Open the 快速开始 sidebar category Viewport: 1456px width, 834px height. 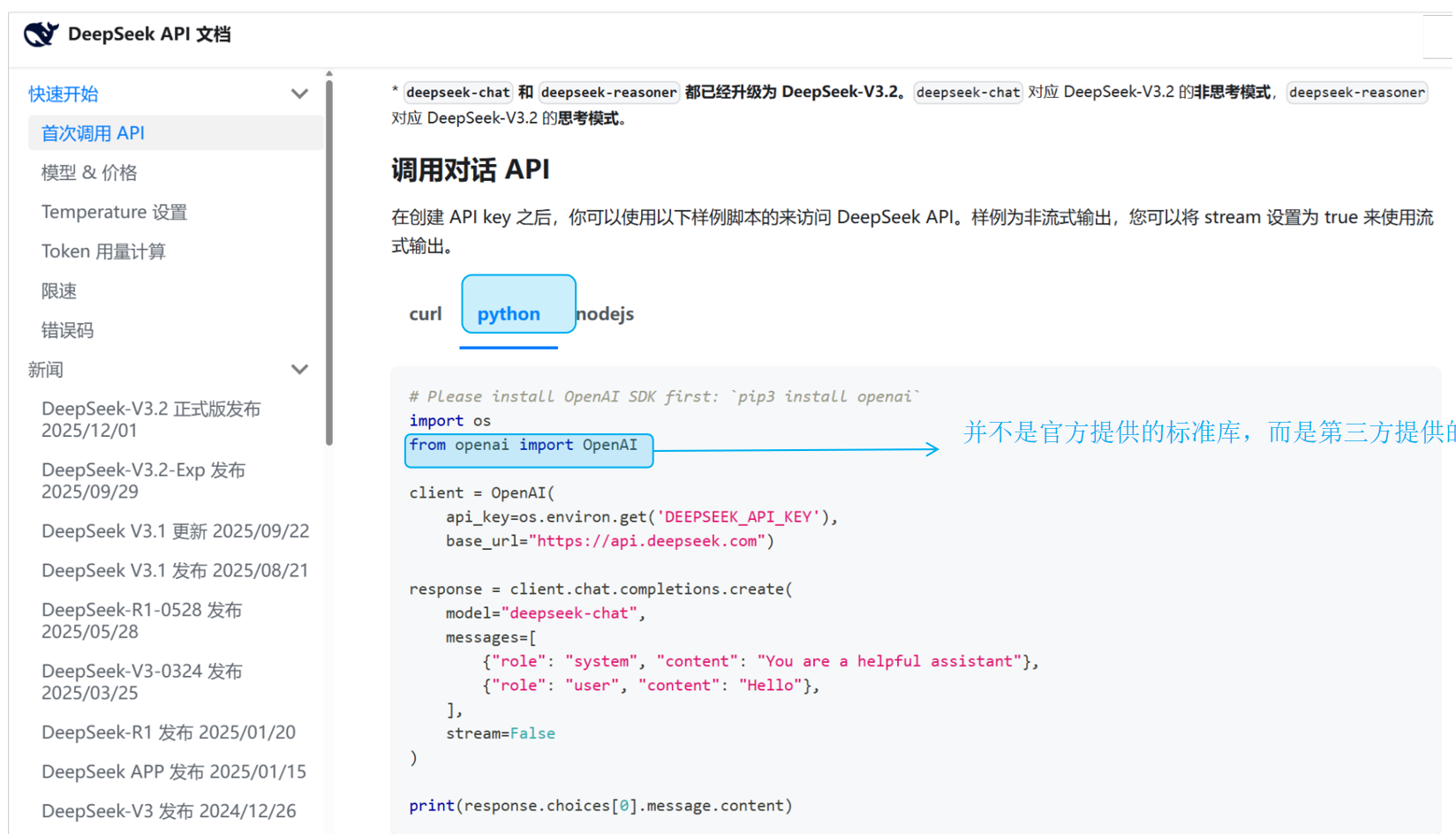pyautogui.click(x=64, y=94)
